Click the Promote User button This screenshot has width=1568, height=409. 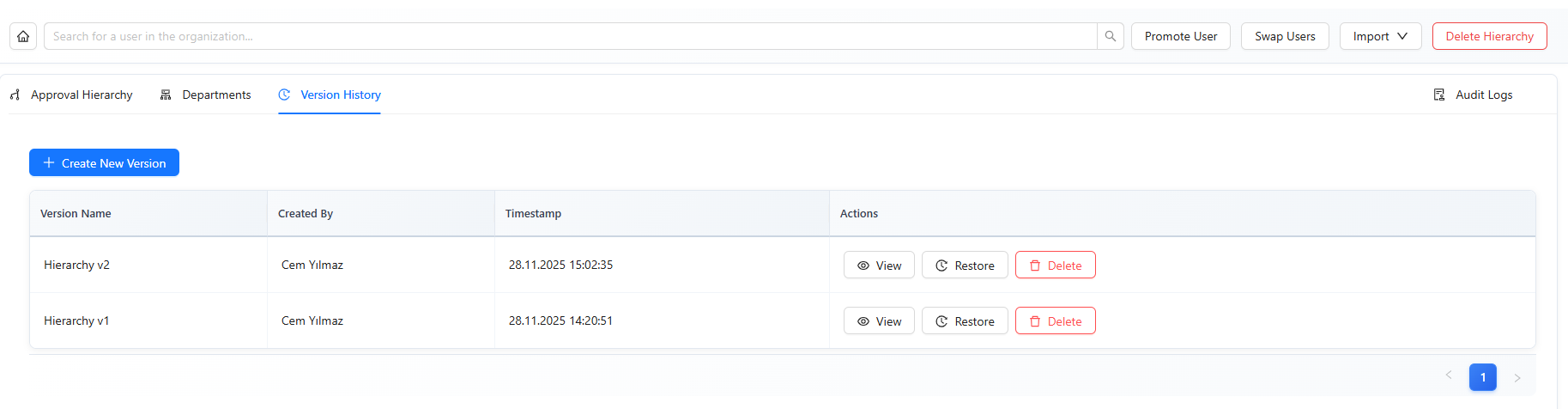(x=1180, y=36)
